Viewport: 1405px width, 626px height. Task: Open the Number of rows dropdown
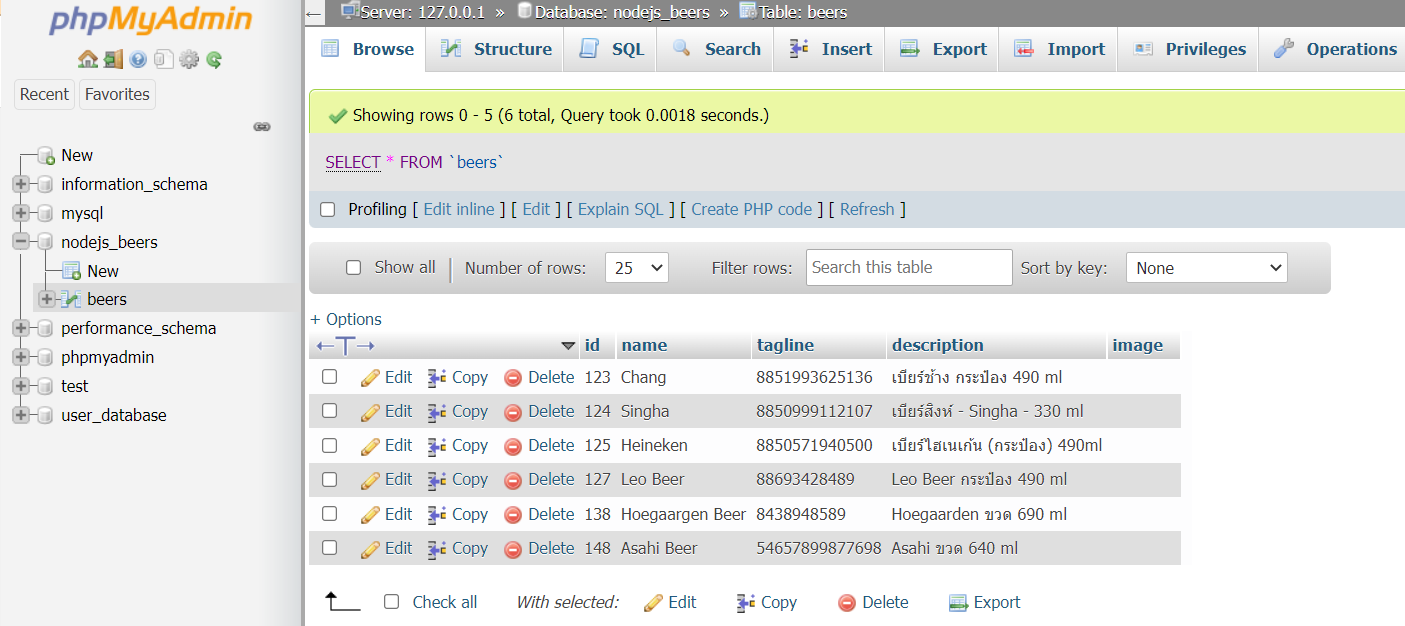coord(637,268)
